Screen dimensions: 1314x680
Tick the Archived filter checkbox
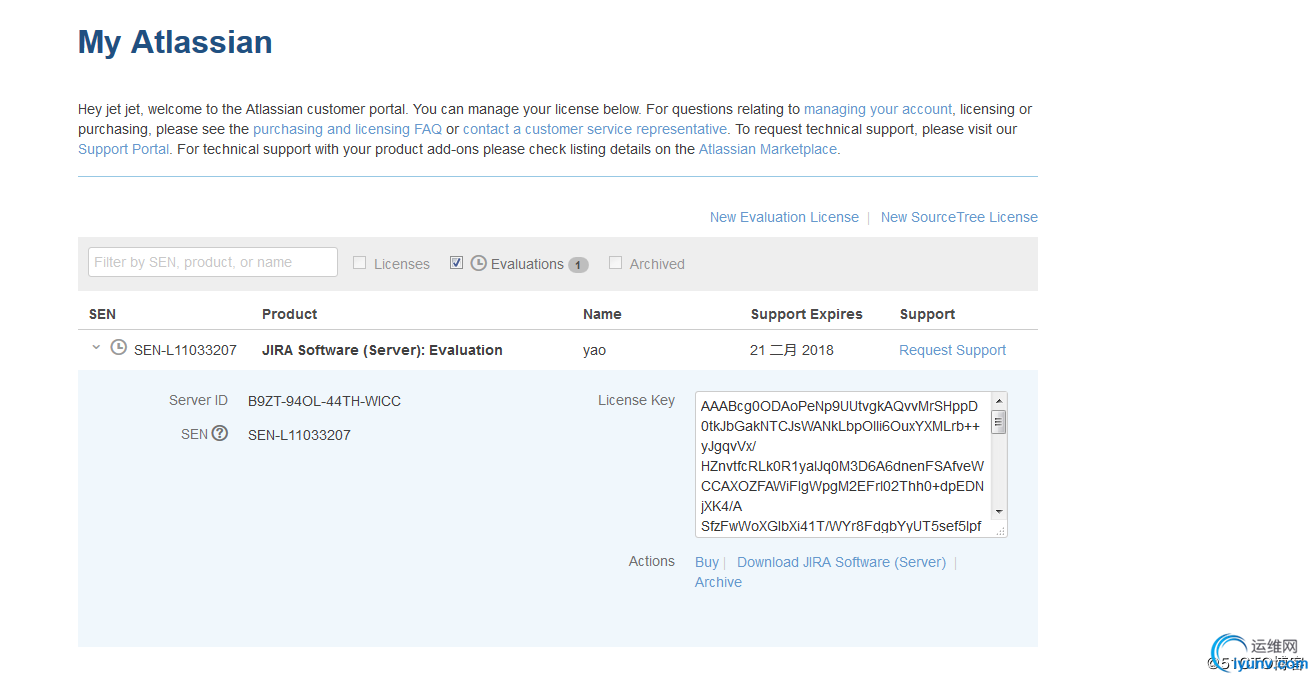click(x=616, y=263)
